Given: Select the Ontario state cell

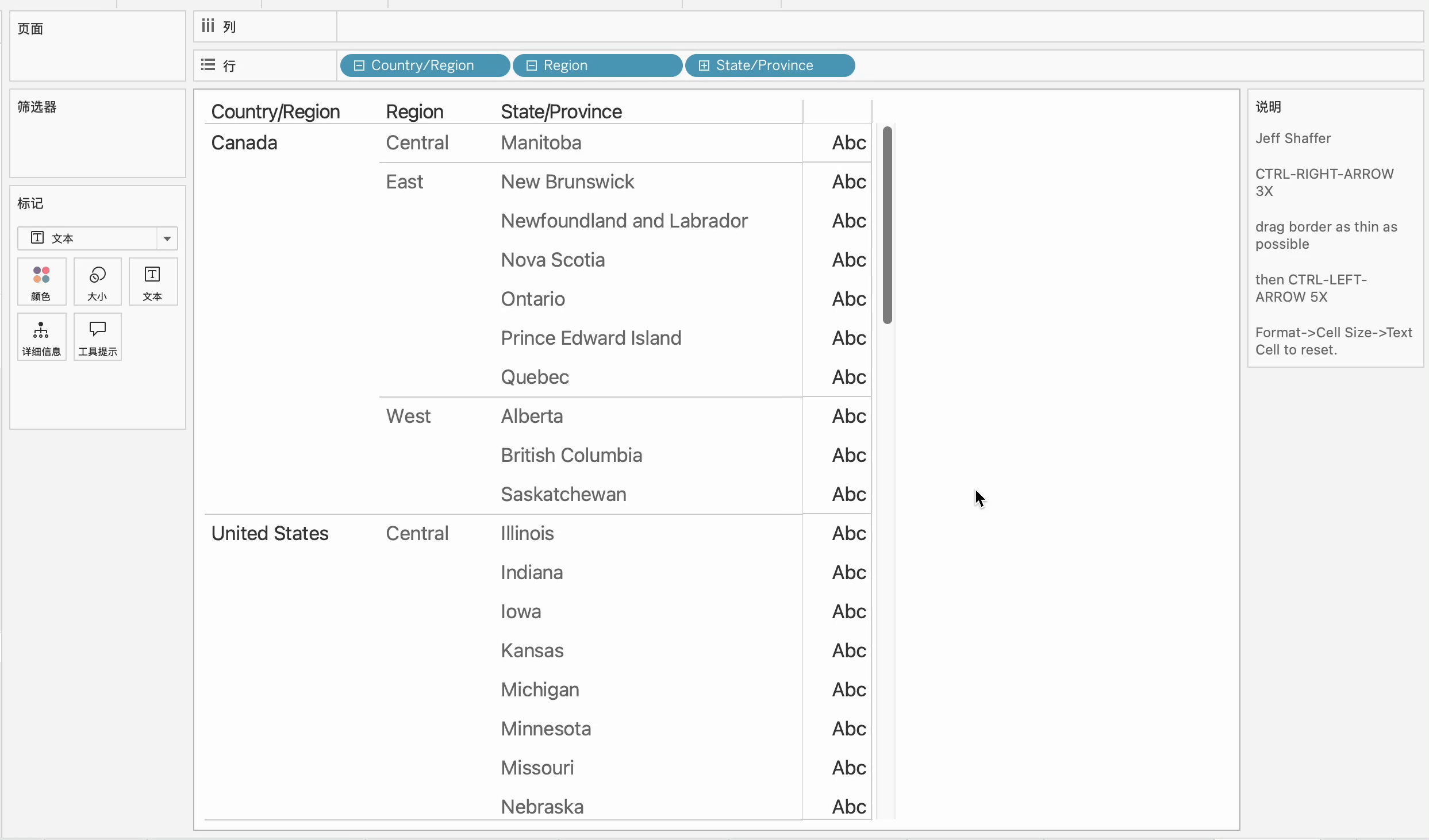Looking at the screenshot, I should (533, 299).
